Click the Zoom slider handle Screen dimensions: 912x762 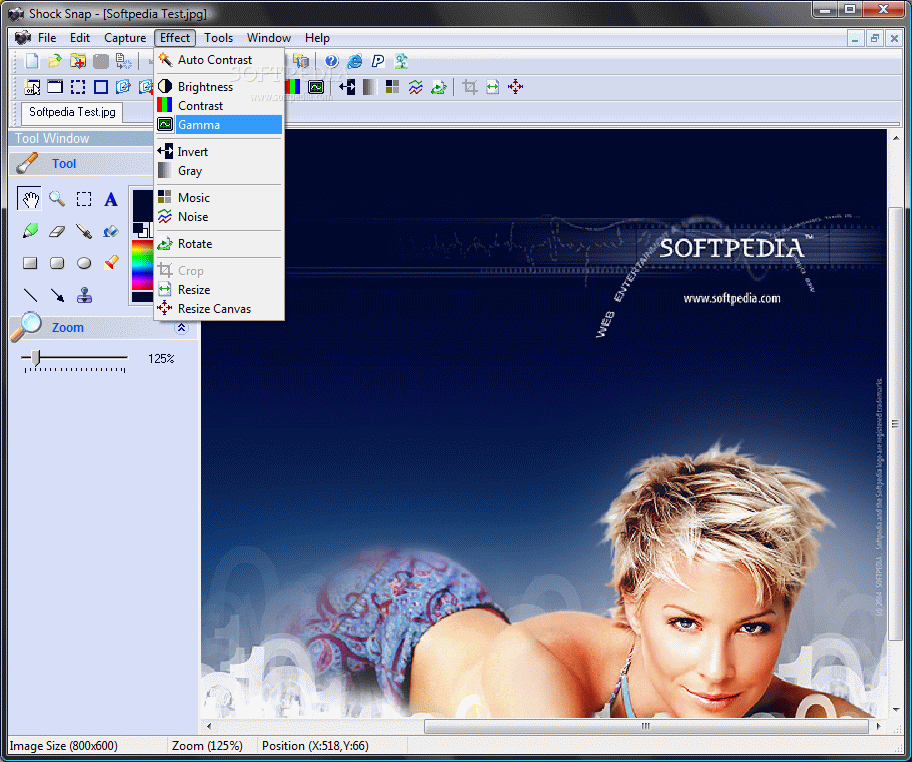pyautogui.click(x=35, y=358)
